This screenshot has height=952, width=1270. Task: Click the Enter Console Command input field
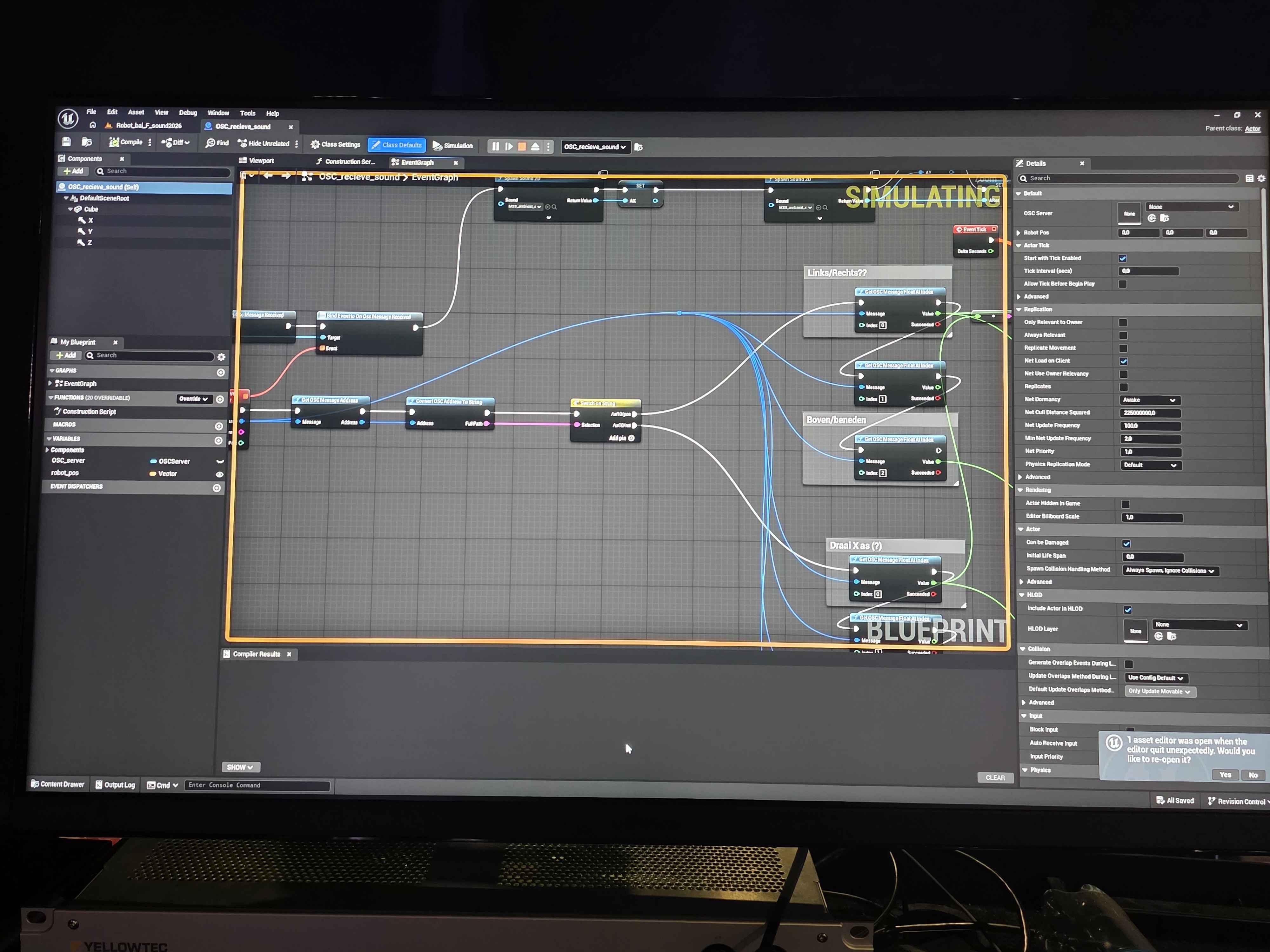258,785
